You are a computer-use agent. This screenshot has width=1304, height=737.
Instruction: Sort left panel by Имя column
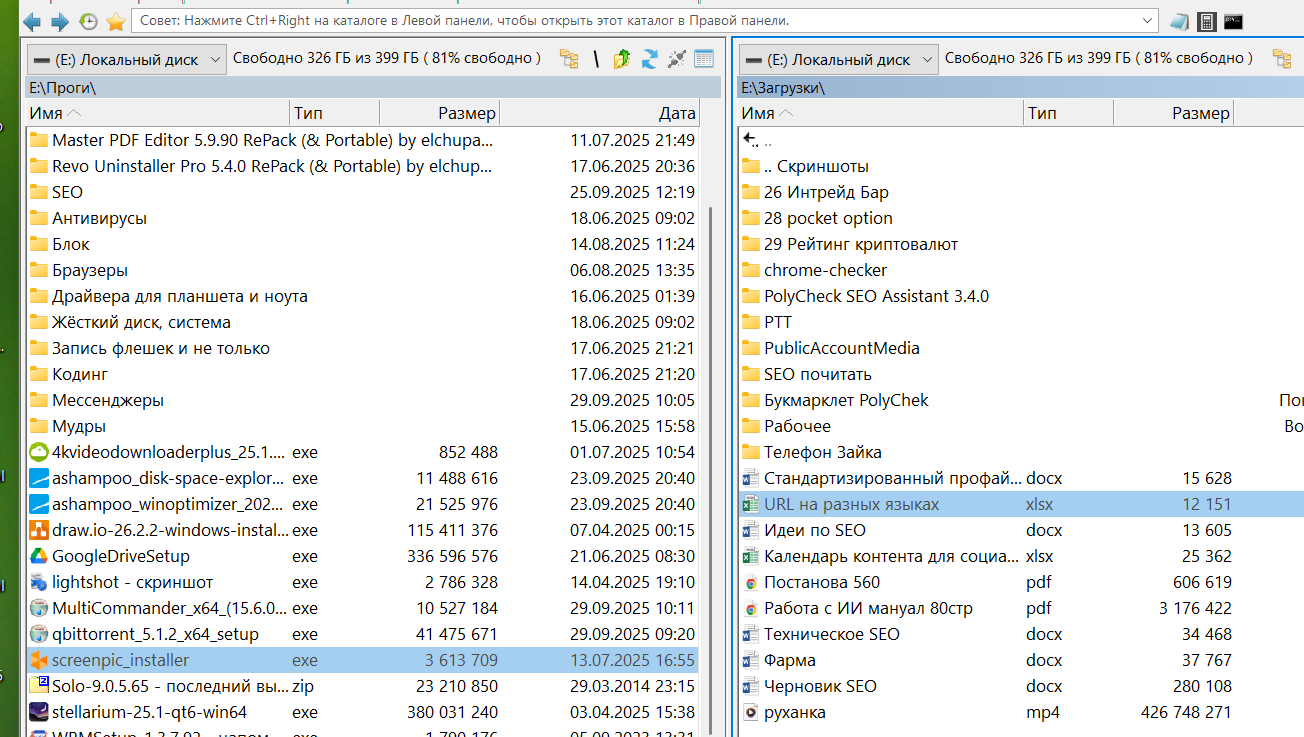tap(159, 113)
